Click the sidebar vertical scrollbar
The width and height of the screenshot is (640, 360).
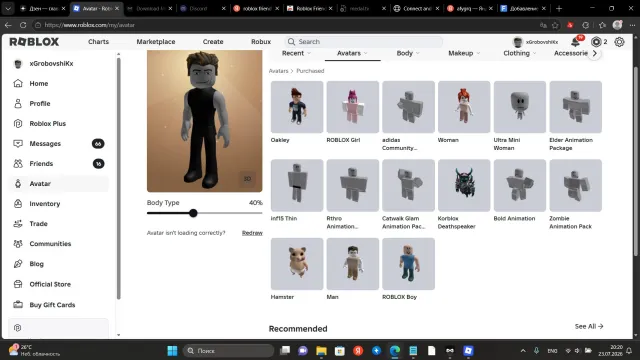tap(118, 178)
